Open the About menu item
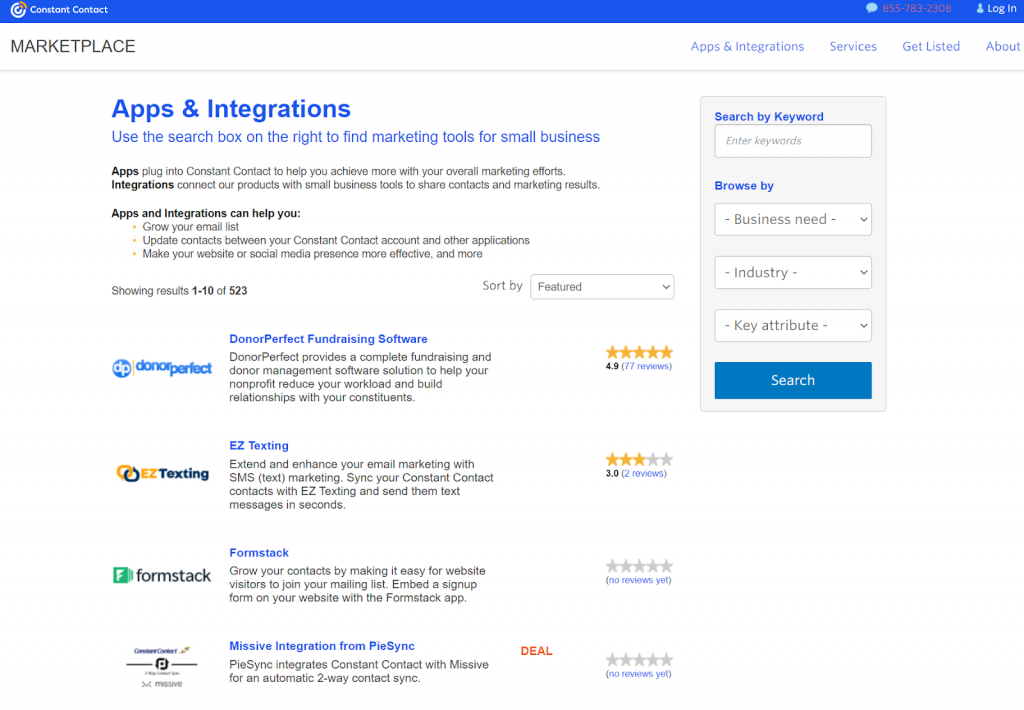Screen dimensions: 1024x710 pos(1002,46)
